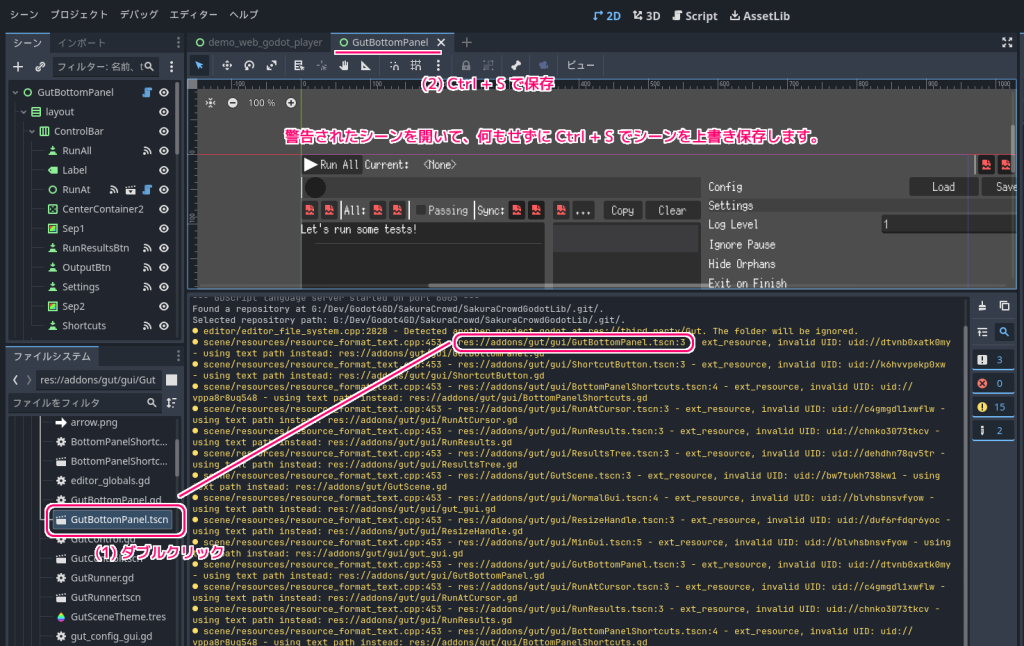Open the シーン menu

point(24,14)
